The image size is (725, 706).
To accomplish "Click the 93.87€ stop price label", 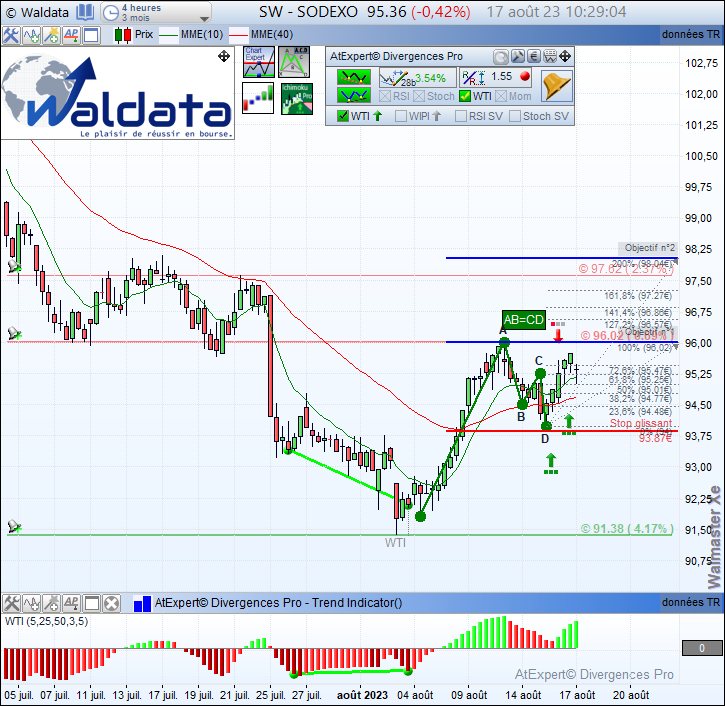I will 655,438.
